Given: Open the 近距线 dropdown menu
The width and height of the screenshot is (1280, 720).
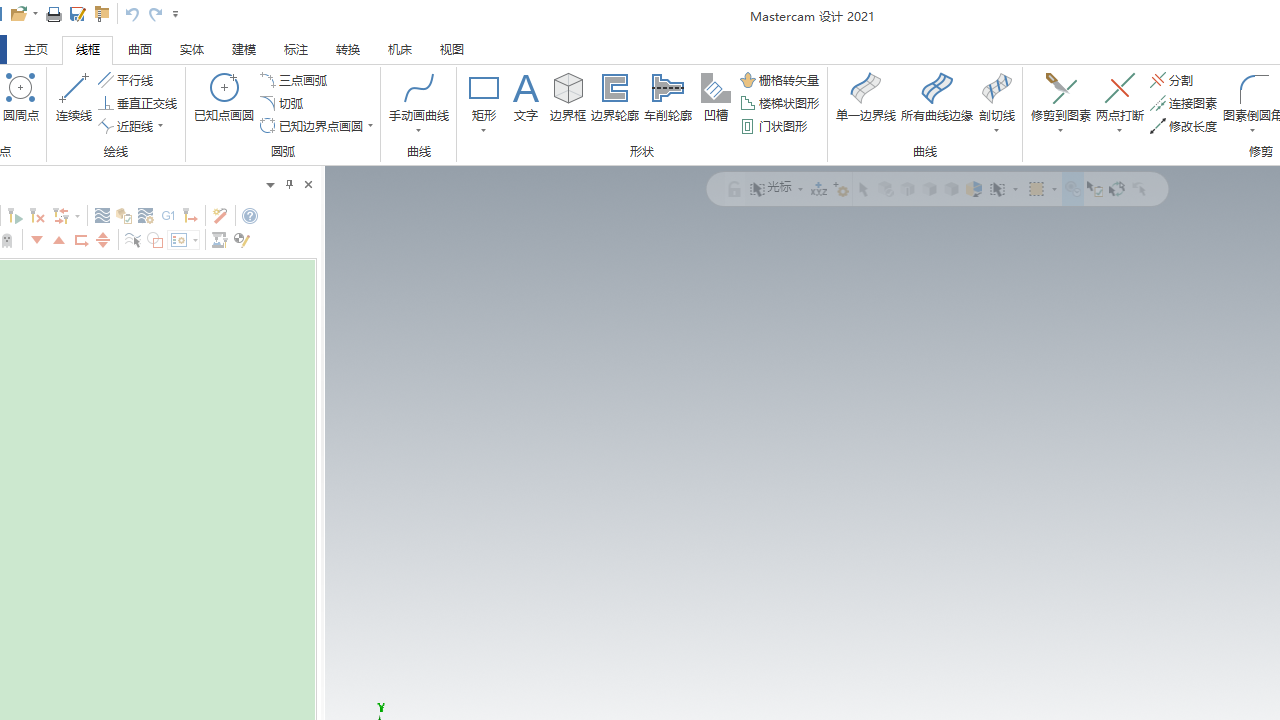Looking at the screenshot, I should click(161, 127).
